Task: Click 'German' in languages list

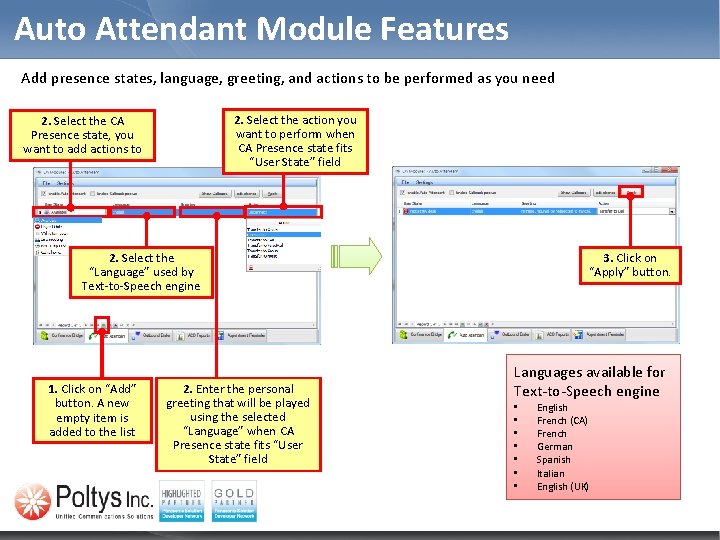Action: [x=555, y=446]
